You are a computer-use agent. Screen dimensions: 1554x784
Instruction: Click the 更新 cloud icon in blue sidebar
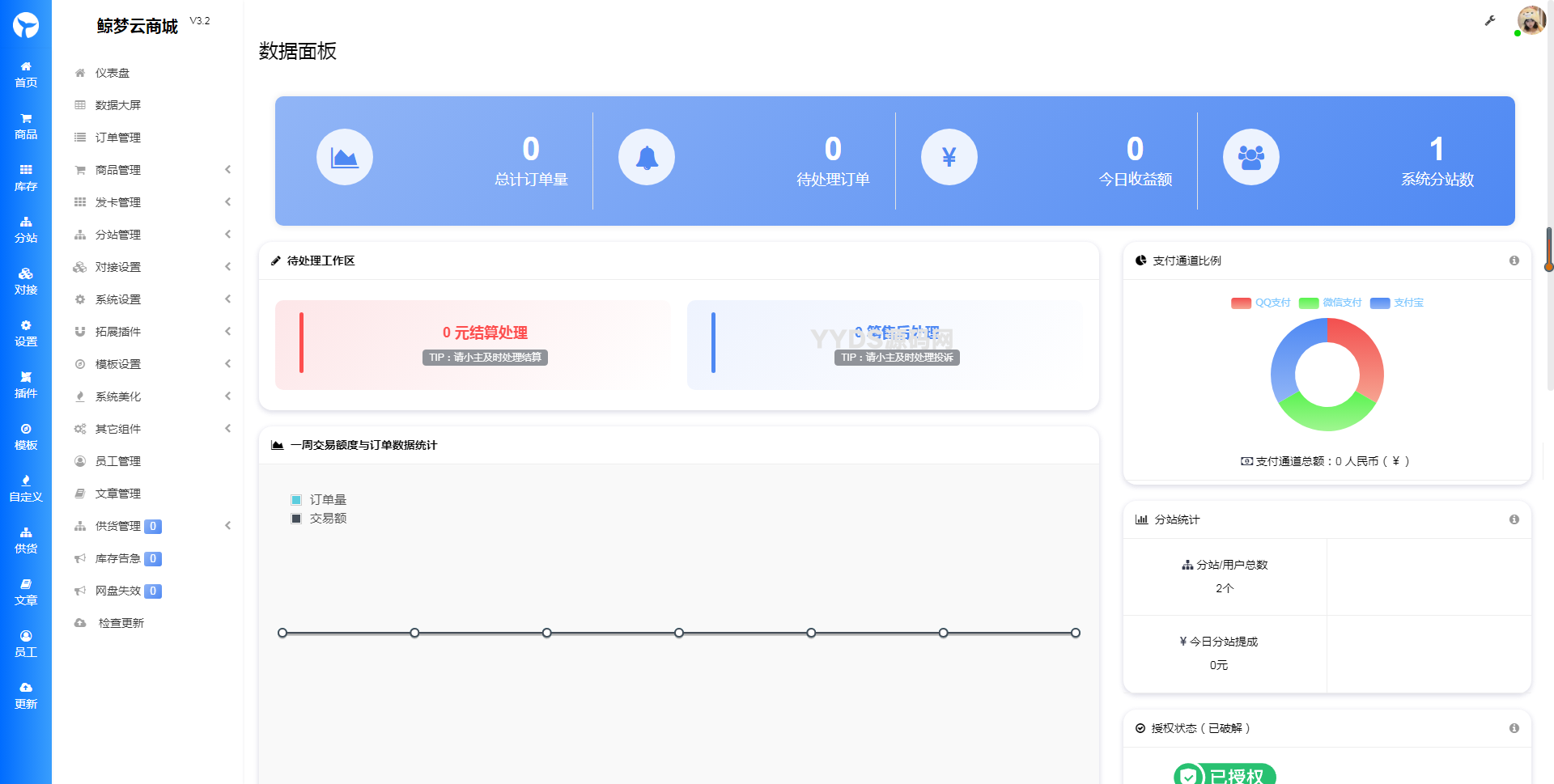pos(26,695)
